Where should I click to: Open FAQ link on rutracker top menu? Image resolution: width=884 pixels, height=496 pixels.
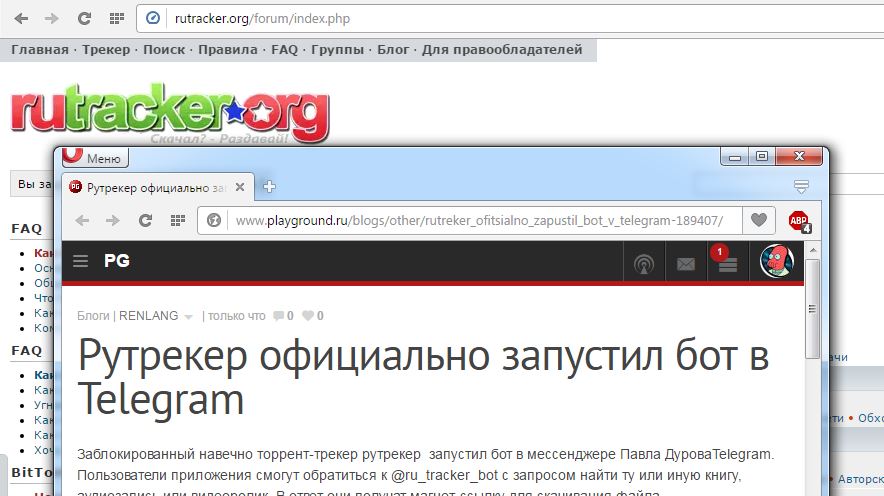pyautogui.click(x=284, y=50)
